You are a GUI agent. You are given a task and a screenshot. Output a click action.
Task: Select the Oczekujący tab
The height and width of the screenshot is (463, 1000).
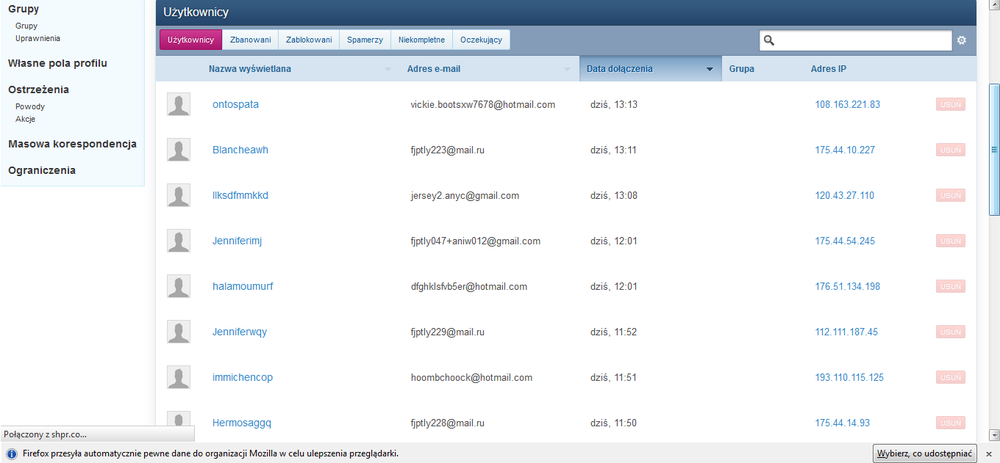(x=482, y=40)
